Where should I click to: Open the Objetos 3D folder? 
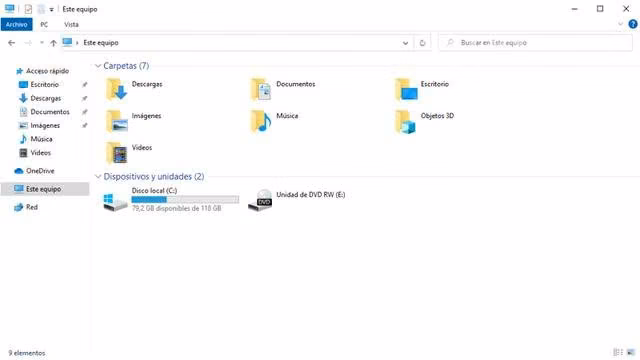(x=425, y=121)
